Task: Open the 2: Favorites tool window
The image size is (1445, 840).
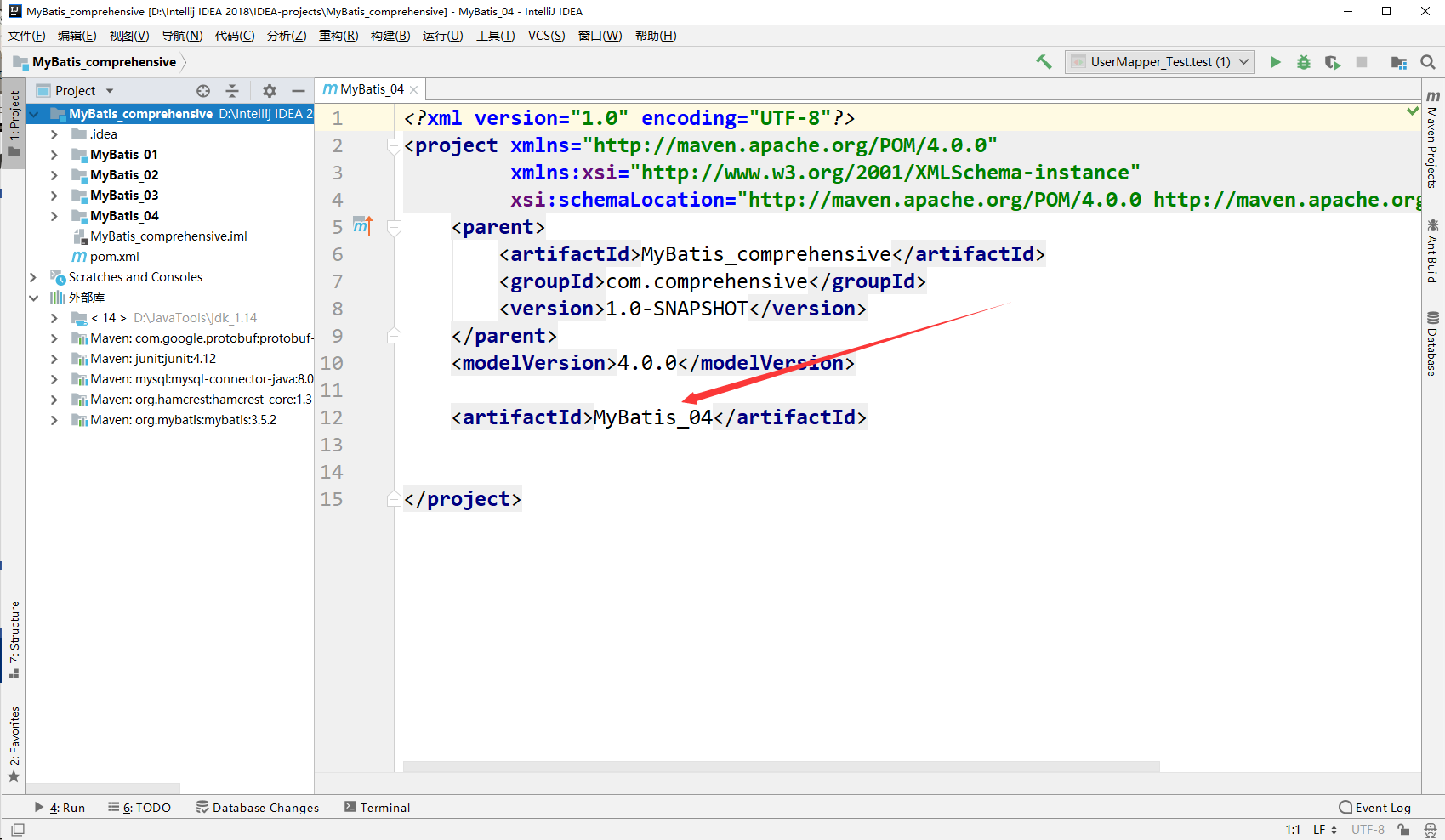Action: coord(14,744)
